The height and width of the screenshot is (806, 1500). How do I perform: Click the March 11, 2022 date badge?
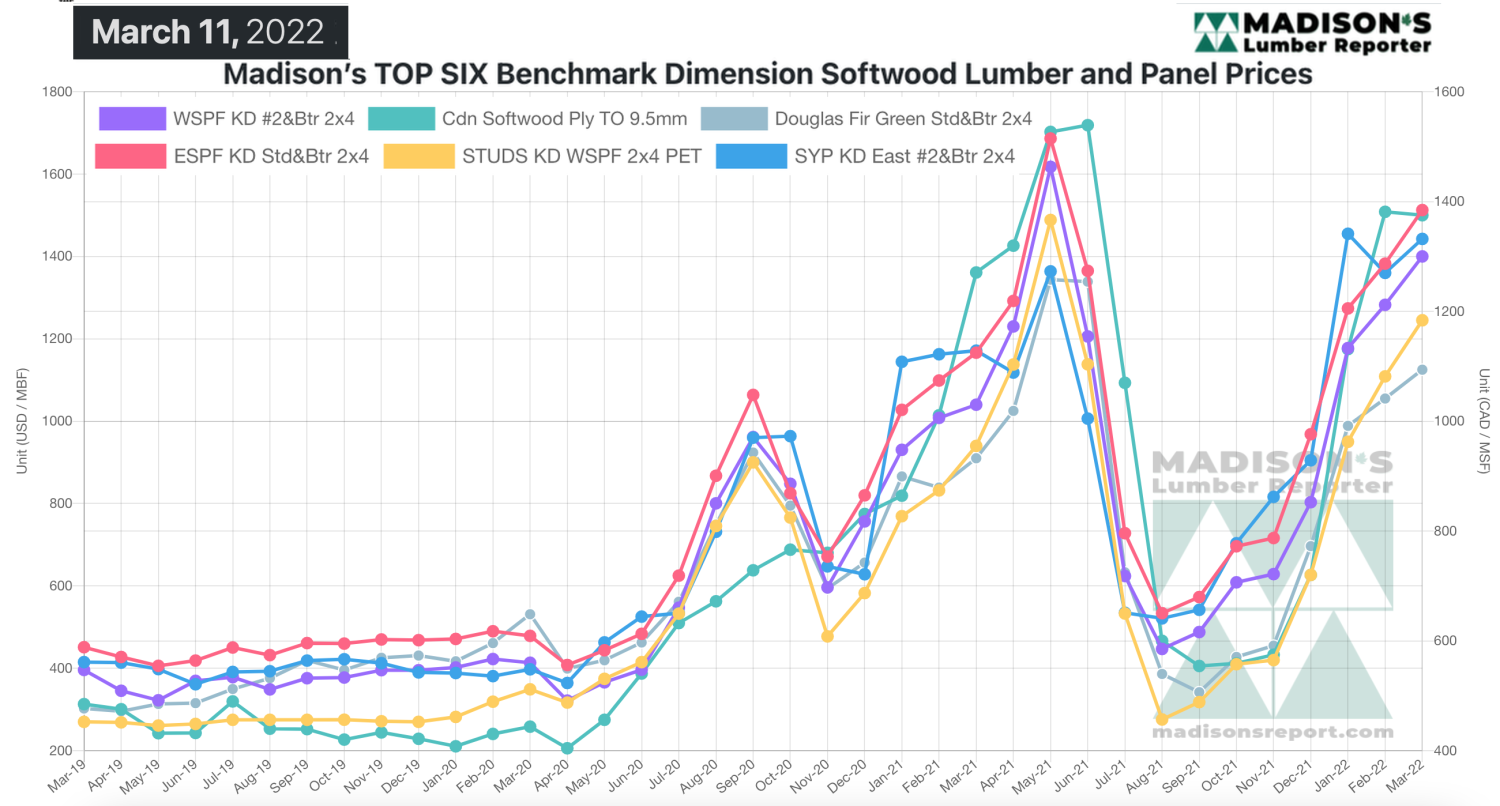click(210, 32)
